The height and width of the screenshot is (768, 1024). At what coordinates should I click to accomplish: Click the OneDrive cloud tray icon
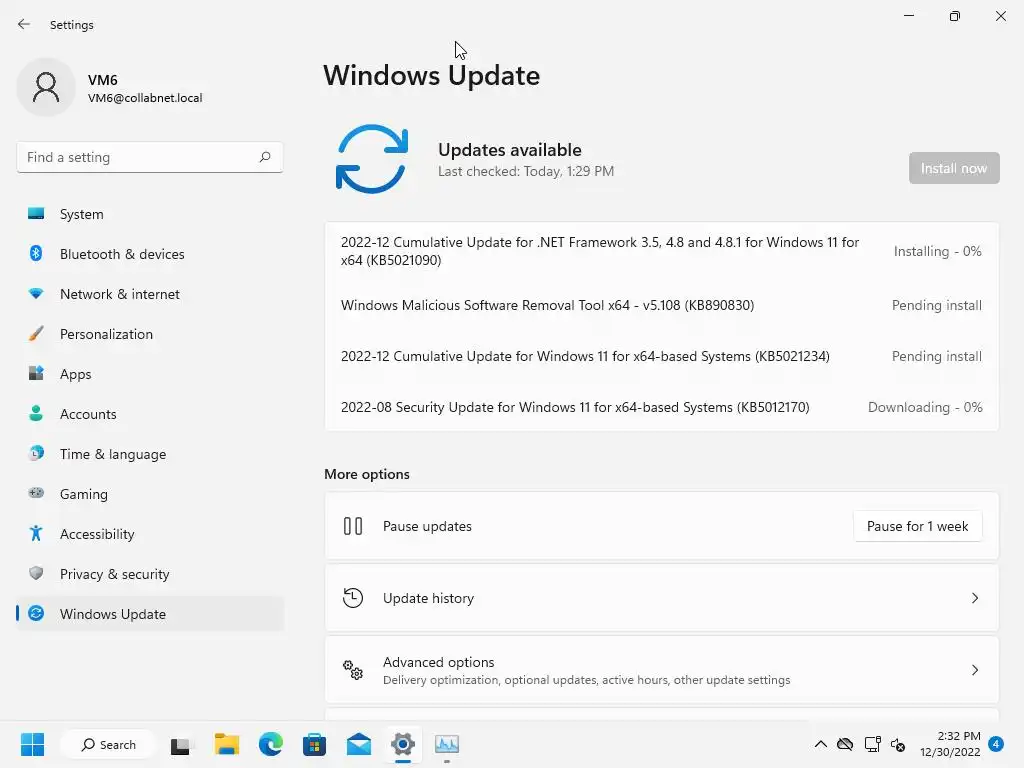coord(845,744)
